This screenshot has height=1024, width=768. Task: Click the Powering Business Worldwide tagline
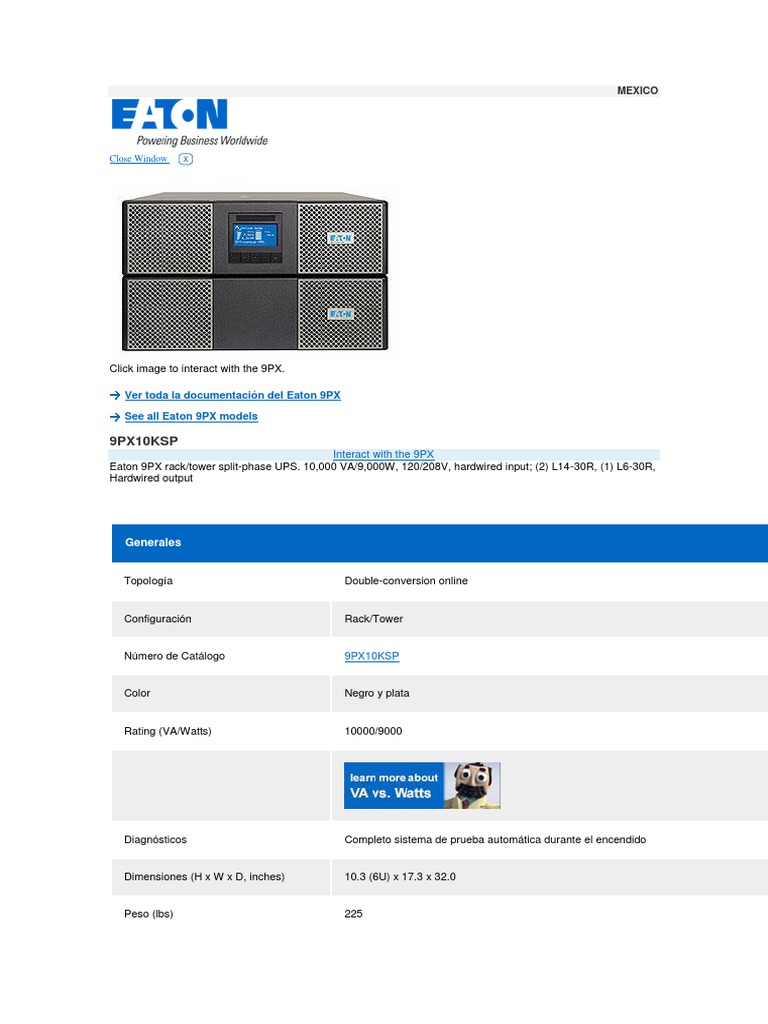point(202,140)
